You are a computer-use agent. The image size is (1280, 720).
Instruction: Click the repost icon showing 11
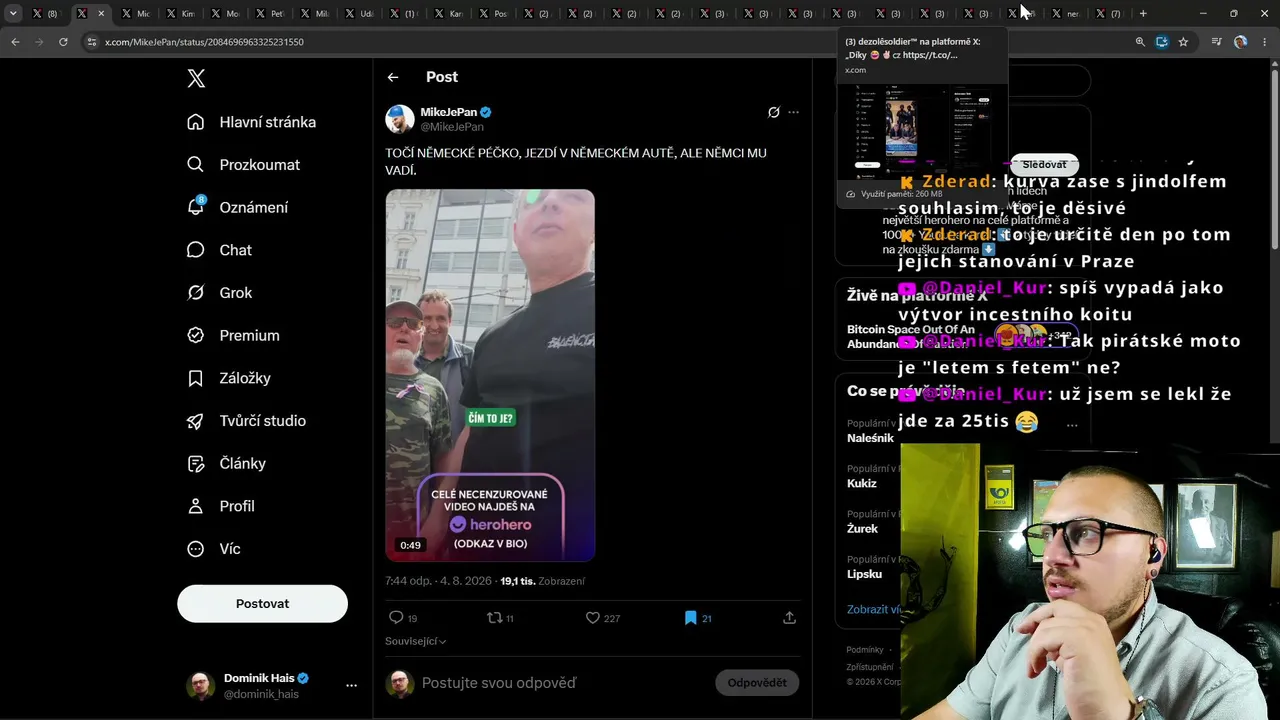coord(494,618)
